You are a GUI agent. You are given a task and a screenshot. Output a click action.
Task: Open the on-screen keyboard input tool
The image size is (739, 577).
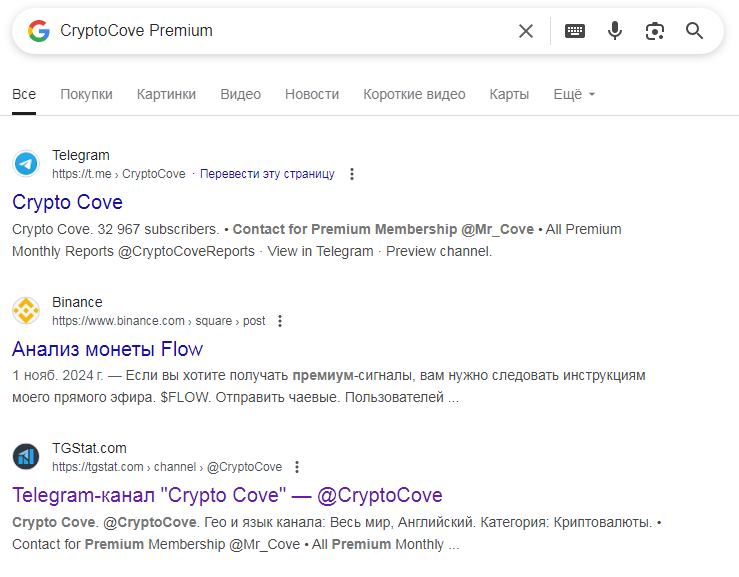point(575,31)
